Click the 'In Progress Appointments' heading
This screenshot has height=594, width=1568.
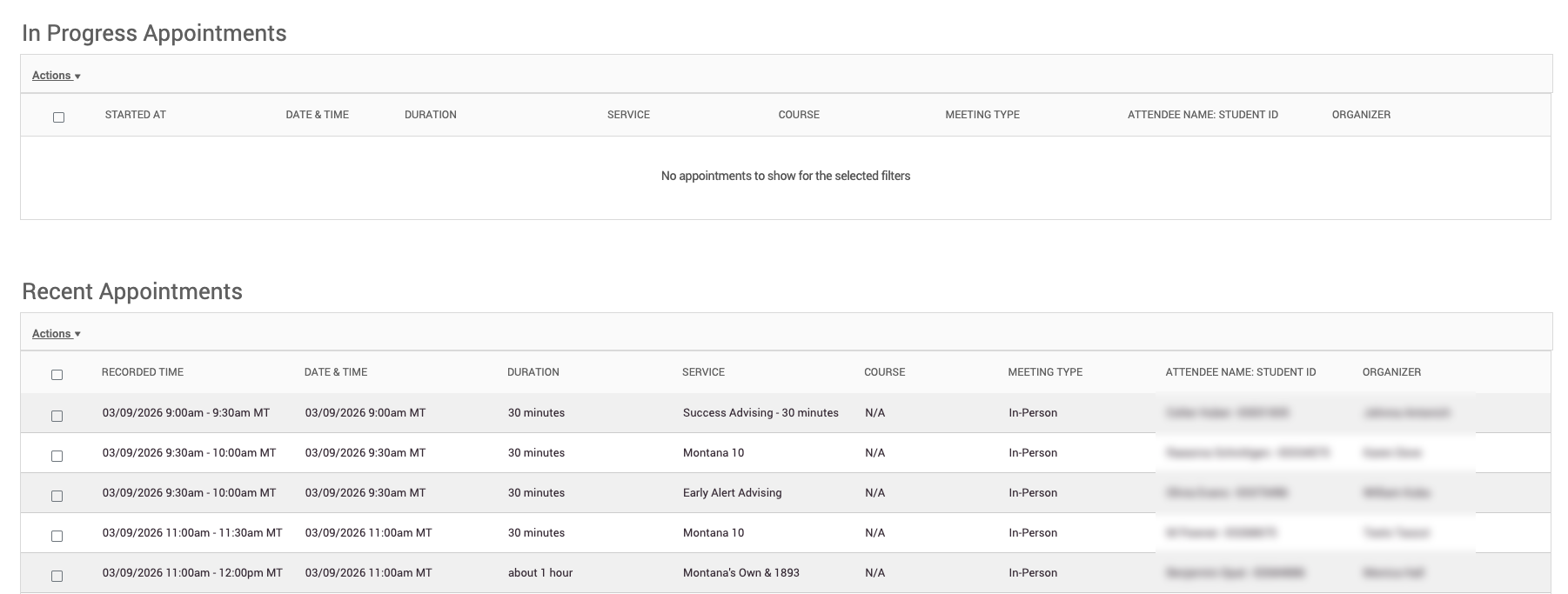[x=154, y=33]
